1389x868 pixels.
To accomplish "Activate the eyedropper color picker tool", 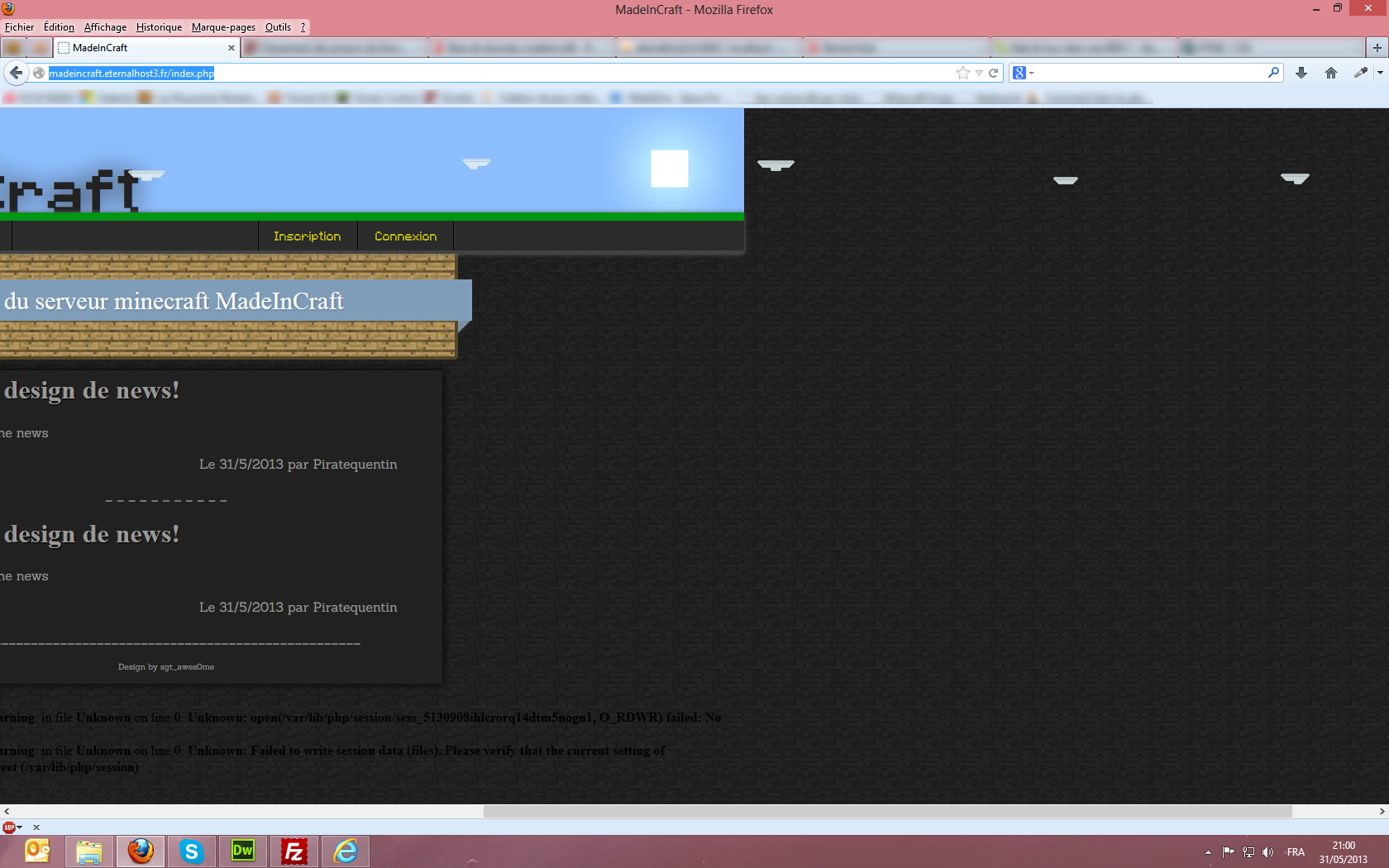I will click(x=1359, y=73).
